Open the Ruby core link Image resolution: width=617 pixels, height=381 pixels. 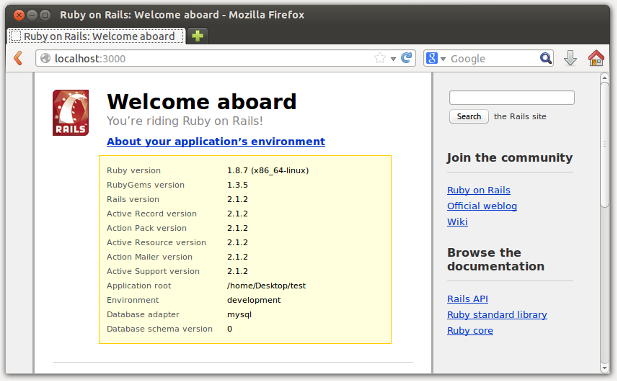(470, 331)
